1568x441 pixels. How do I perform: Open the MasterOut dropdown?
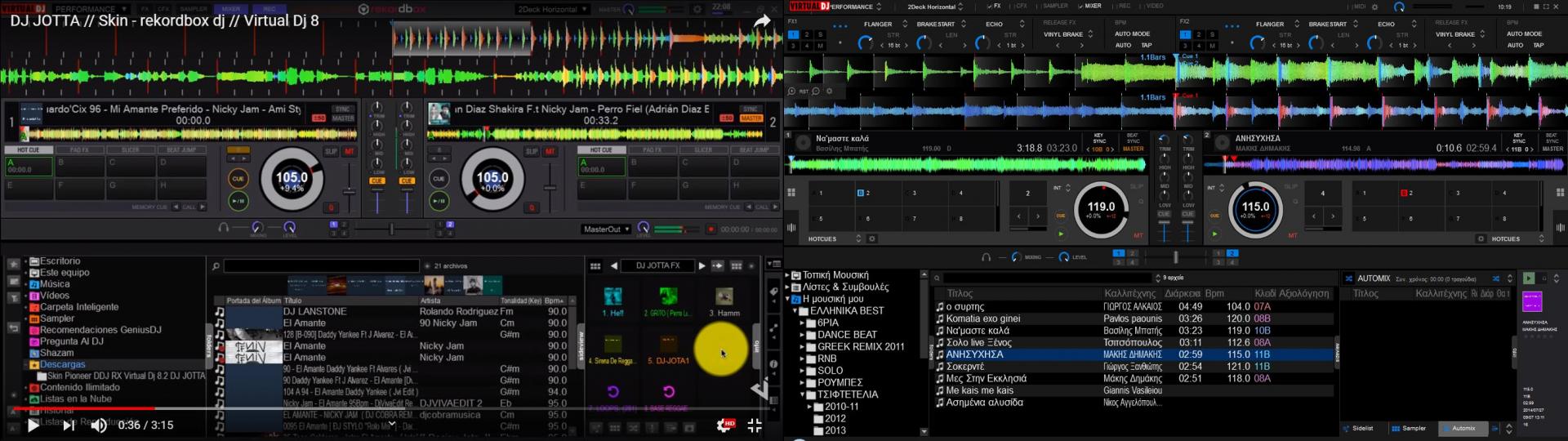pos(606,229)
